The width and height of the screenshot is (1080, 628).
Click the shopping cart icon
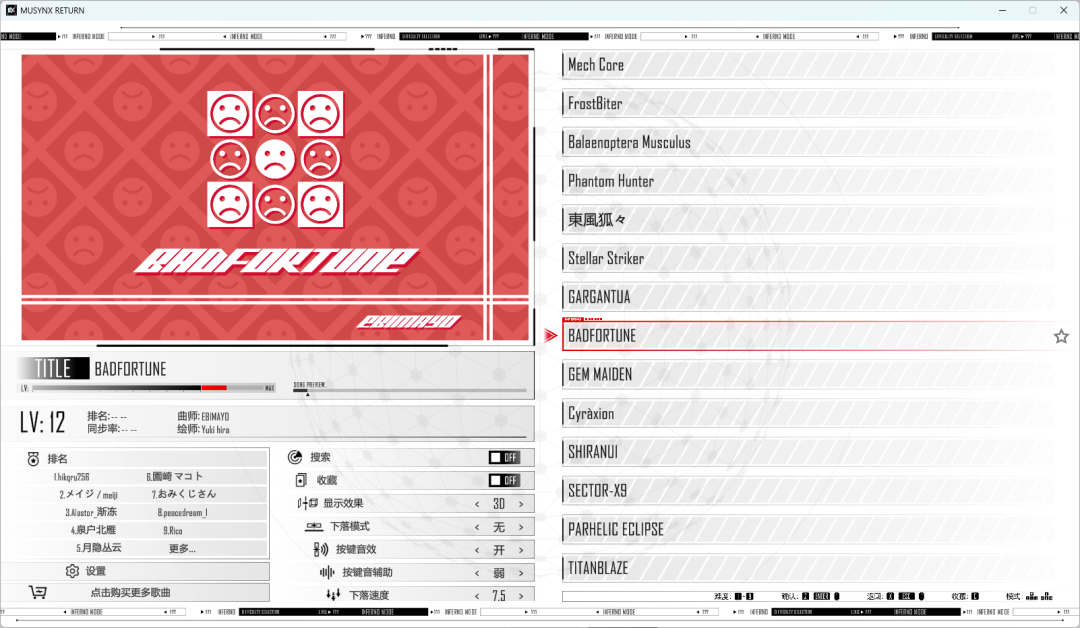point(38,592)
